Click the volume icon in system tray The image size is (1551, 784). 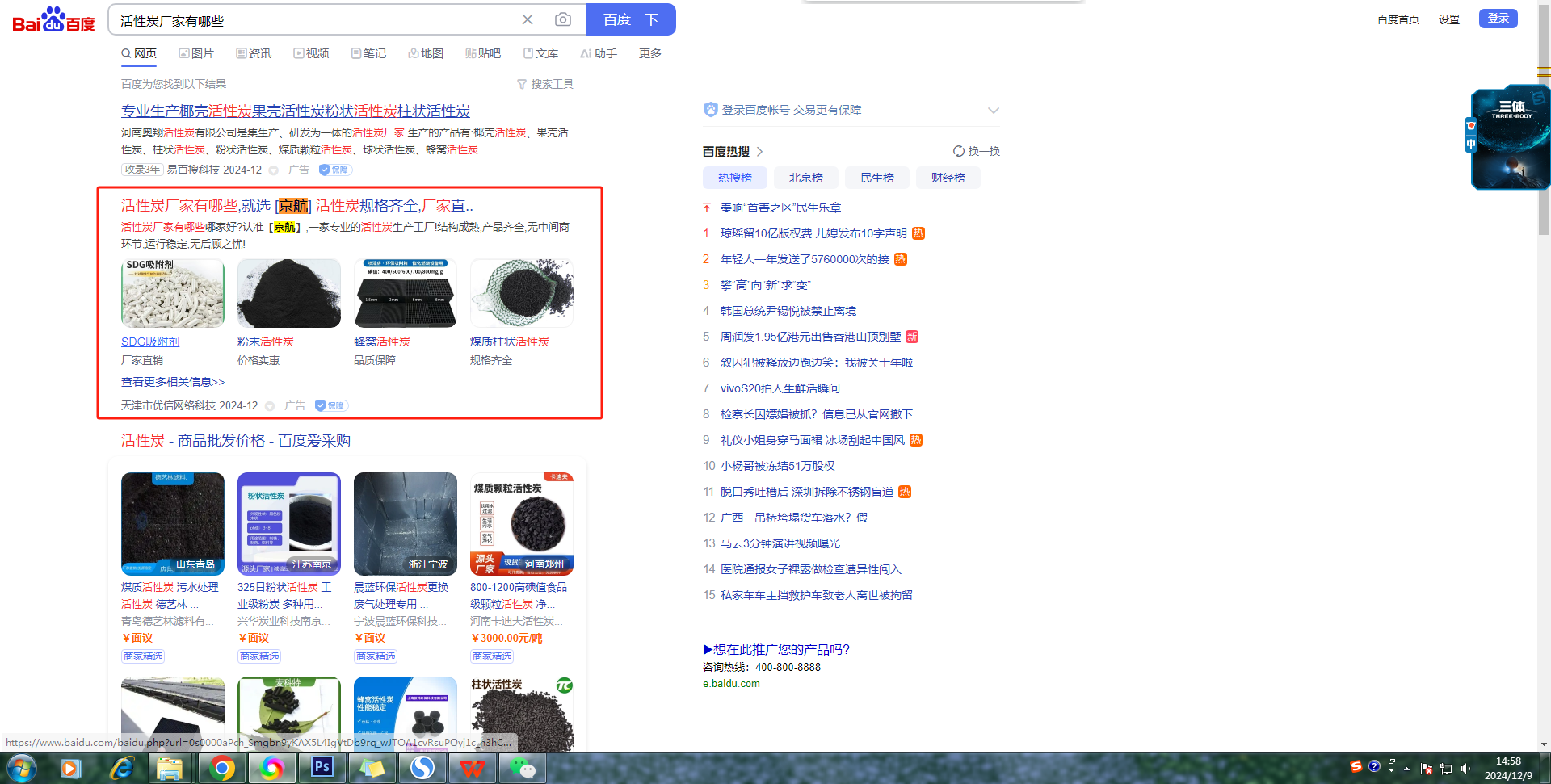(x=1465, y=768)
